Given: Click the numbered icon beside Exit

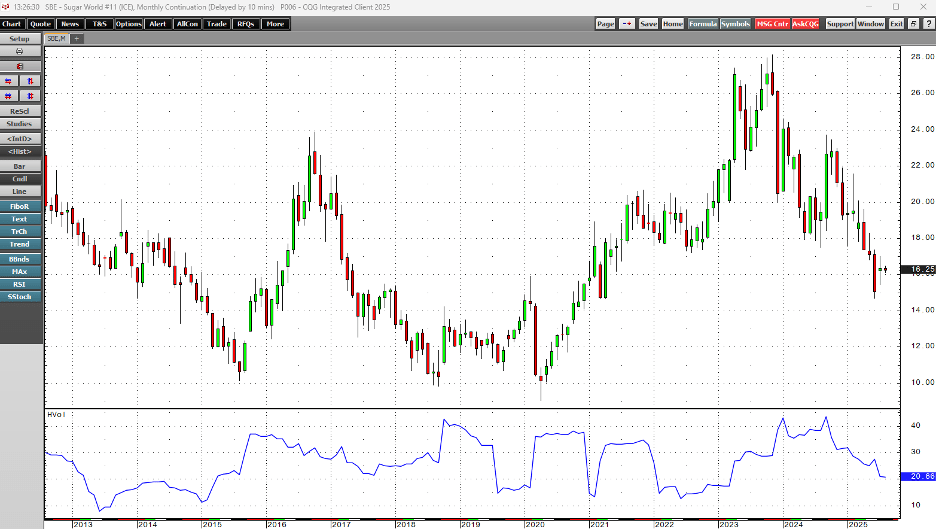Looking at the screenshot, I should [915, 23].
